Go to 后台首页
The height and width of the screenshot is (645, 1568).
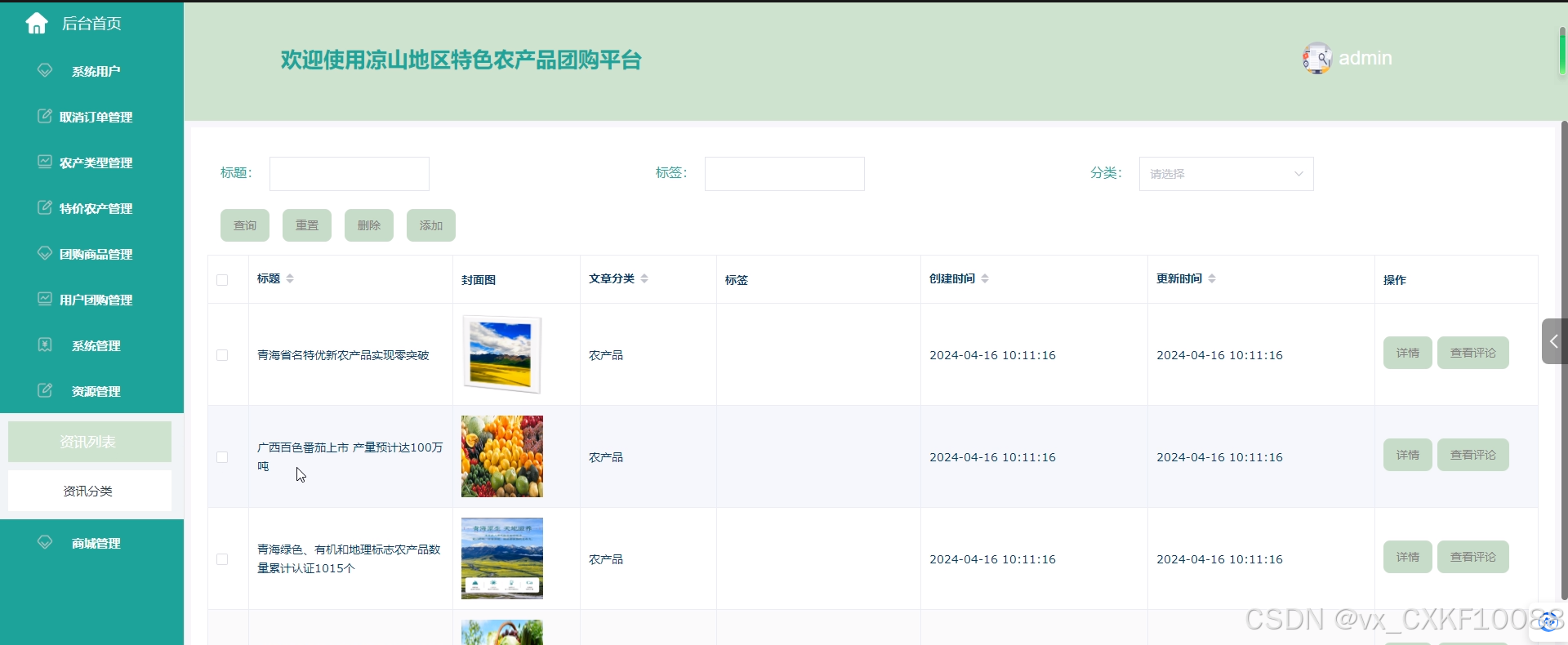(91, 24)
